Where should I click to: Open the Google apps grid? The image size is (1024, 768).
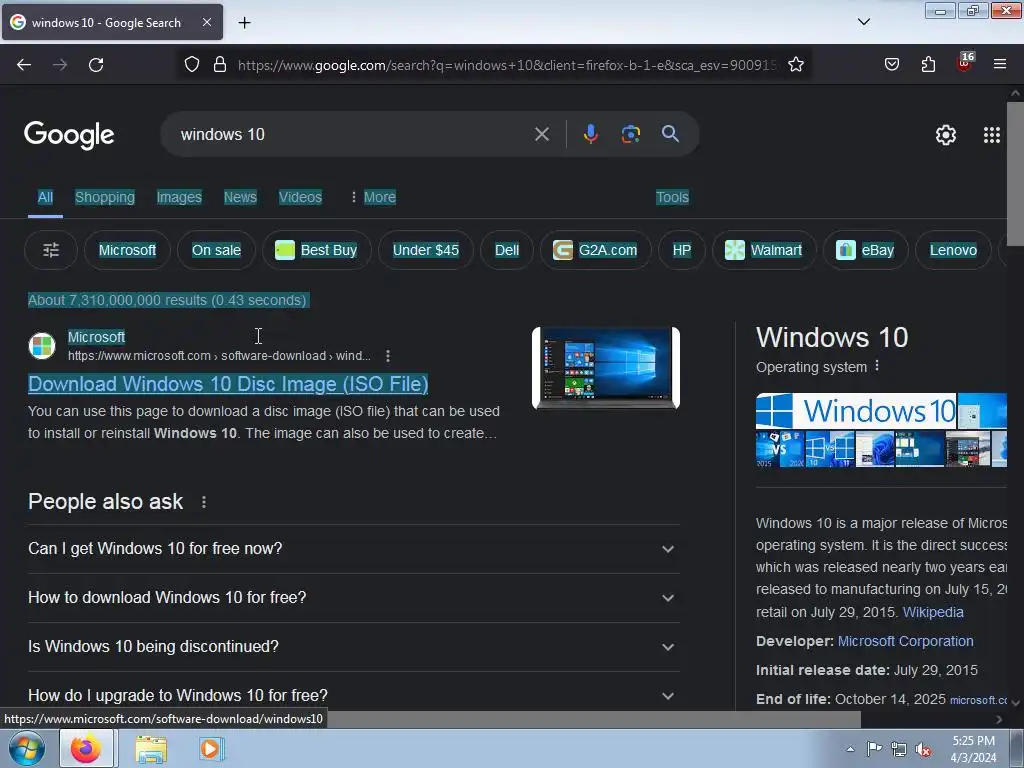click(x=991, y=135)
